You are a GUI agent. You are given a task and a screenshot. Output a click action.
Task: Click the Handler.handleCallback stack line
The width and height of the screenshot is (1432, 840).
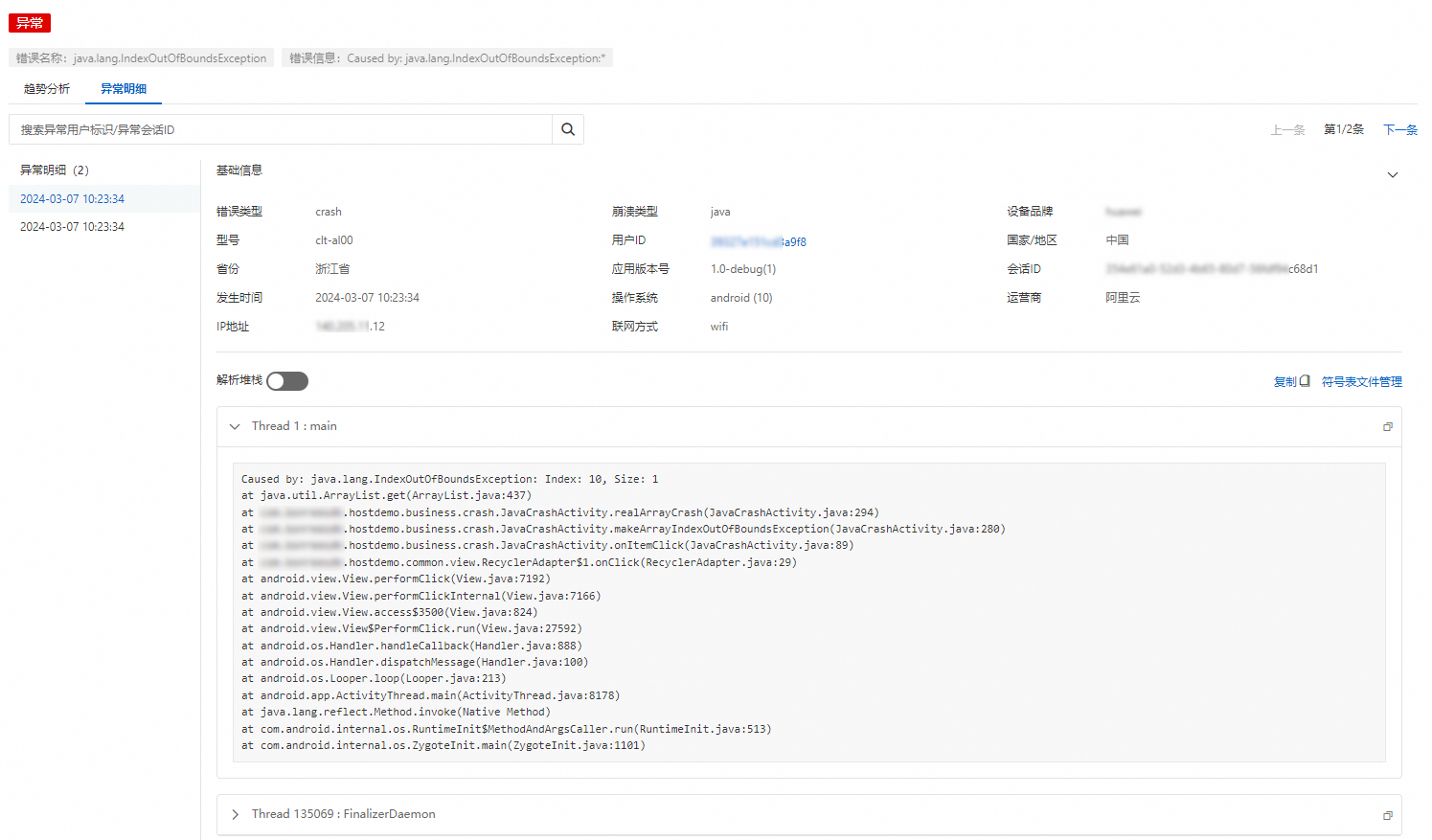tap(412, 646)
